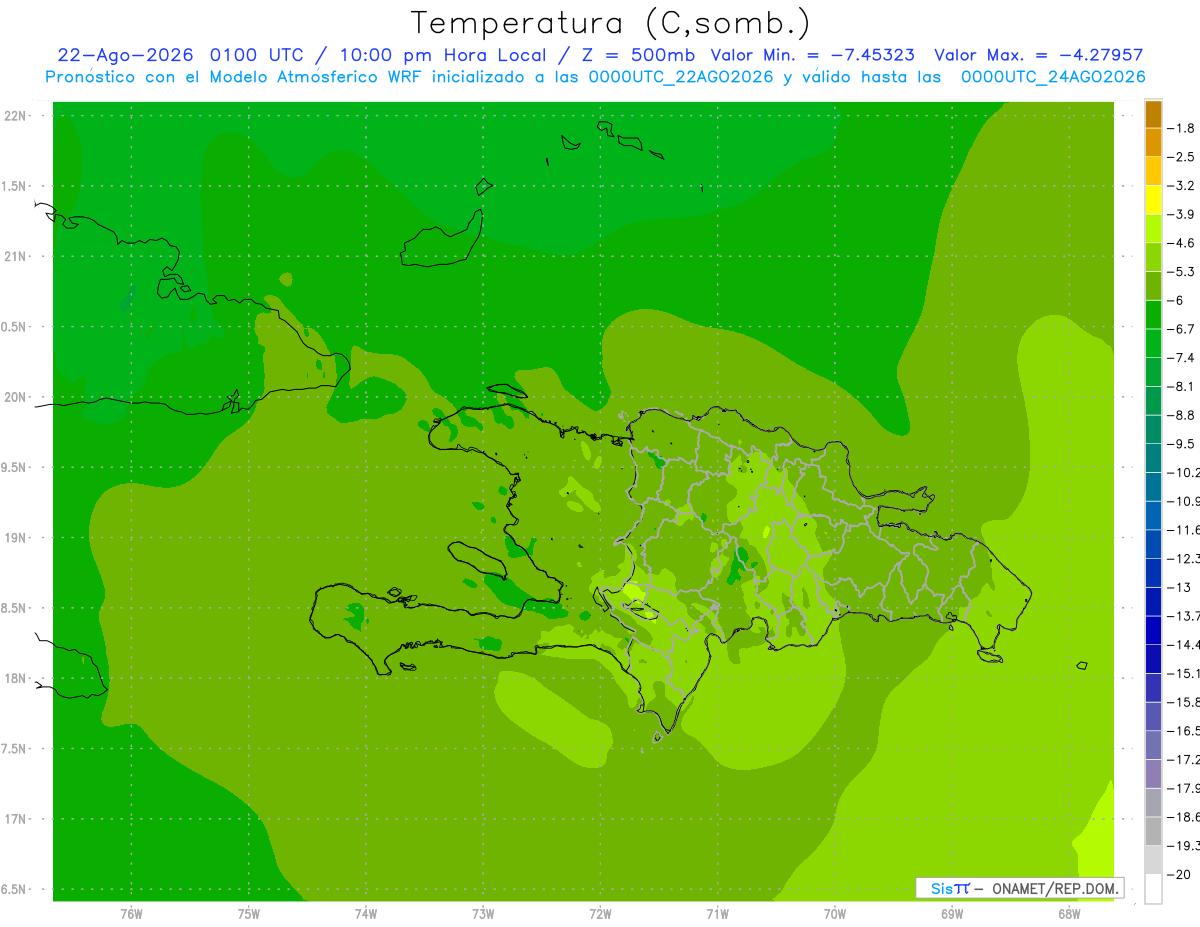1200x927 pixels.
Task: Click the '71W' longitude label
Action: [717, 915]
